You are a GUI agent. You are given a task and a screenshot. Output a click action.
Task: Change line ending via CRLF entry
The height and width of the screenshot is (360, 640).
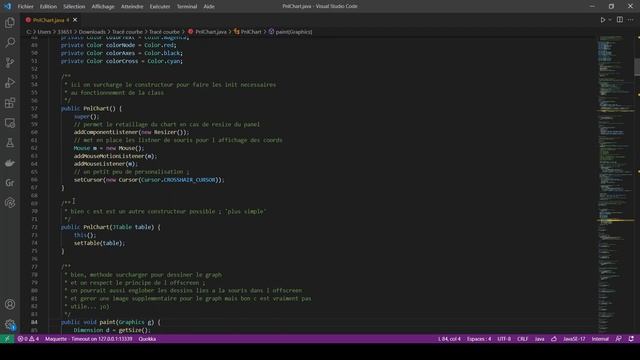522,339
